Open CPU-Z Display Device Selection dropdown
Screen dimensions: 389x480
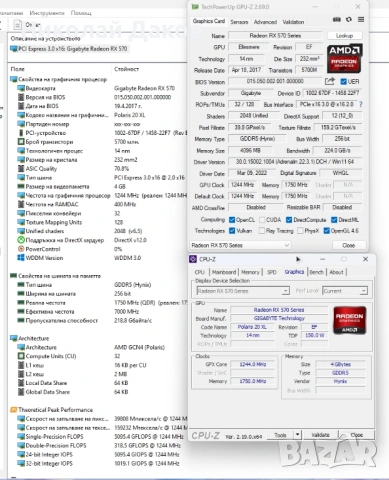coord(243,291)
